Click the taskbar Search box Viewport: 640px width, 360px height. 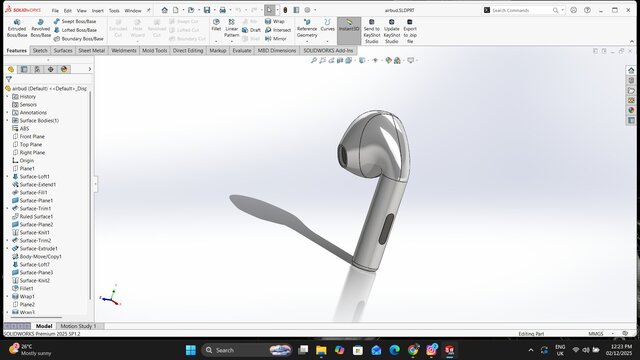pyautogui.click(x=247, y=350)
